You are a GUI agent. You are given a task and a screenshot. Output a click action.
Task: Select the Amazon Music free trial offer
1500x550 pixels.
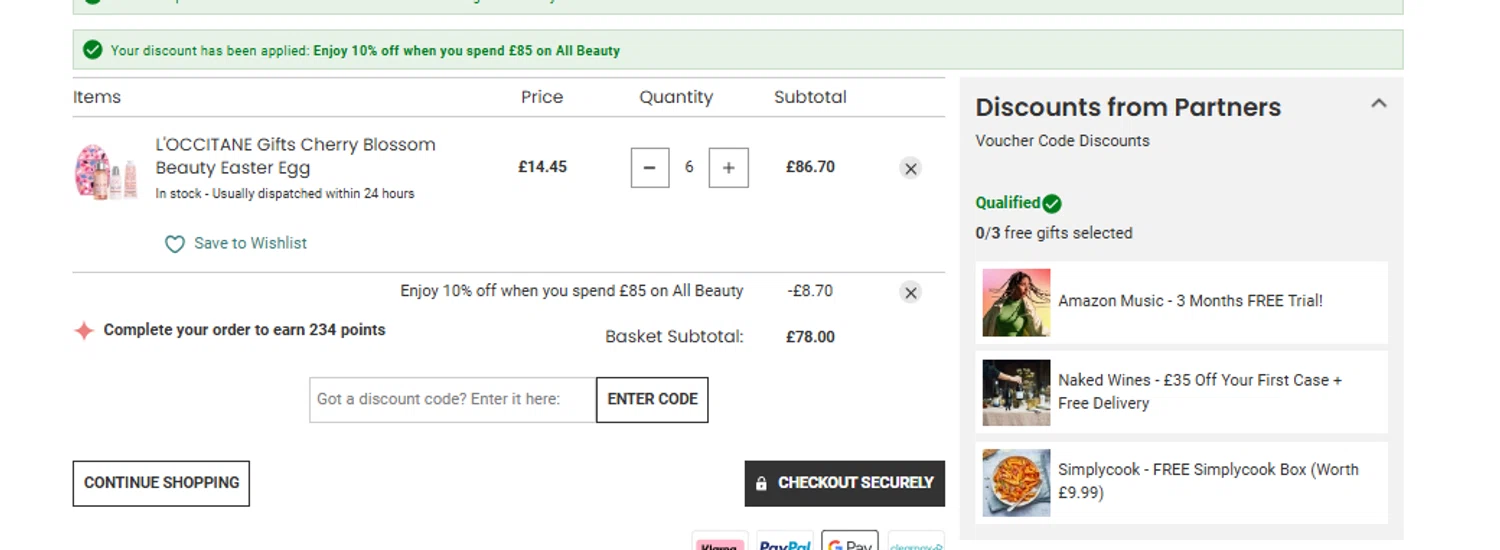pyautogui.click(x=1182, y=302)
